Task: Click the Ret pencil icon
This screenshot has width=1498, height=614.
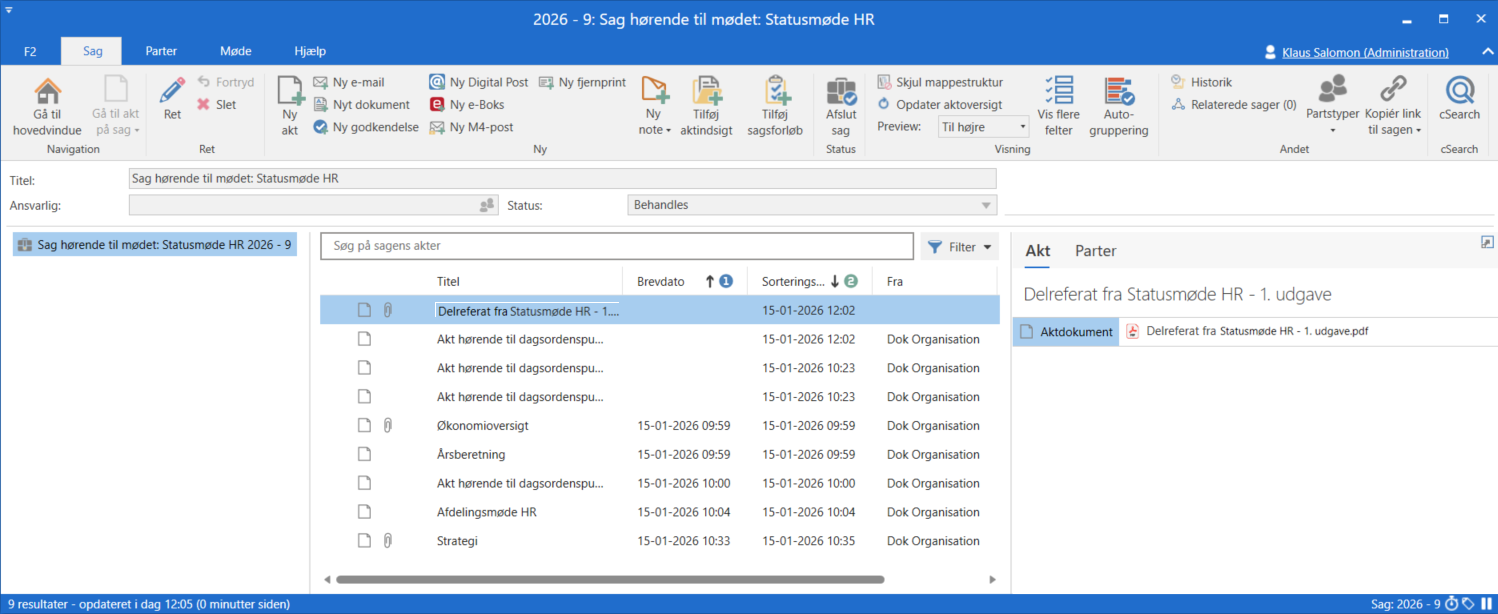Action: point(172,93)
